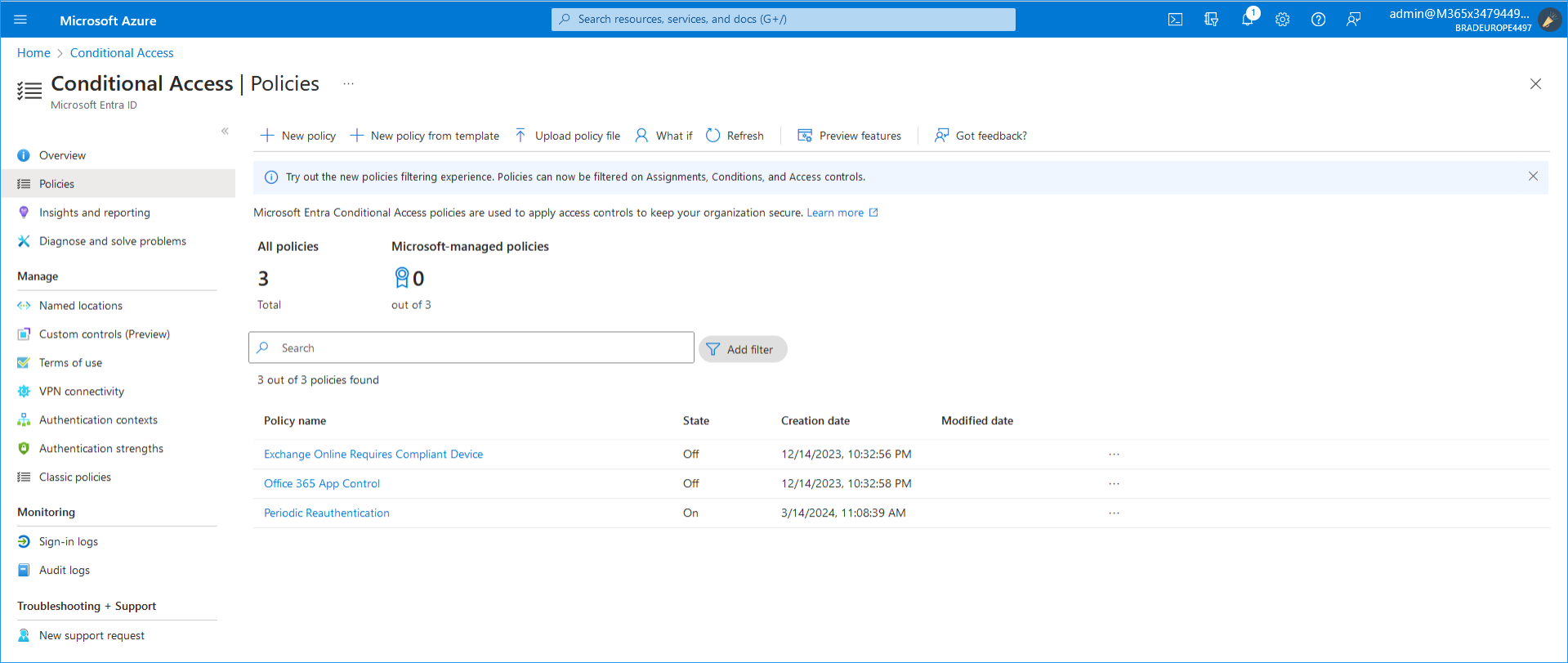Close the Conditional Access blade
Viewport: 1568px width, 663px height.
[1535, 83]
